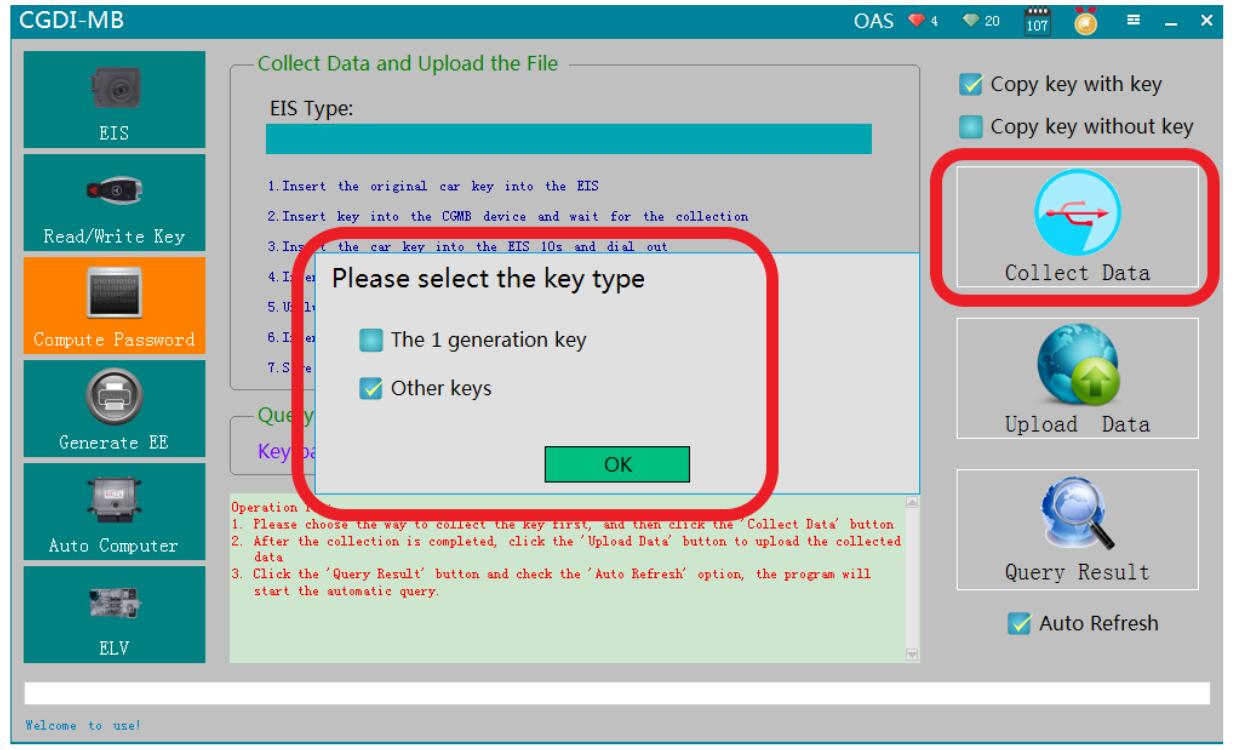Toggle the 'Other keys' checkbox
The width and height of the screenshot is (1236, 750).
tap(371, 389)
